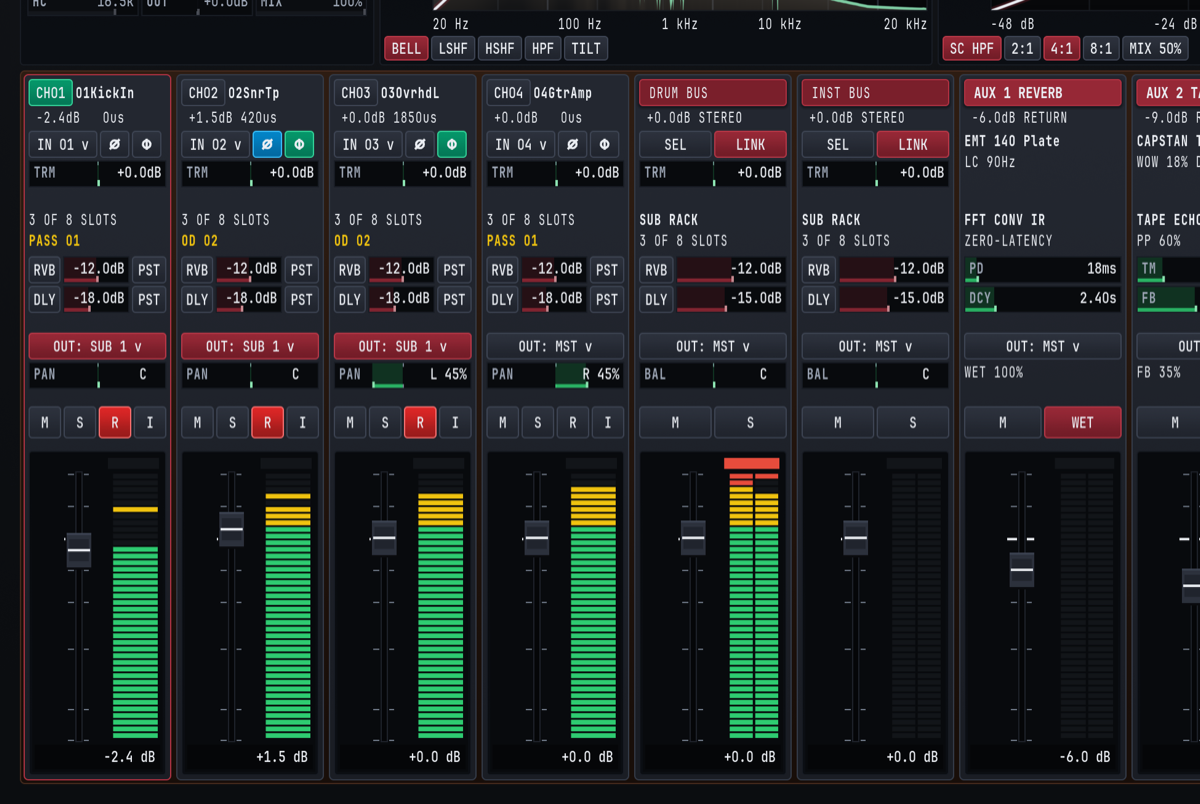The height and width of the screenshot is (804, 1200).
Task: Toggle green Φ button on CH02 02SnrTp
Action: [299, 144]
